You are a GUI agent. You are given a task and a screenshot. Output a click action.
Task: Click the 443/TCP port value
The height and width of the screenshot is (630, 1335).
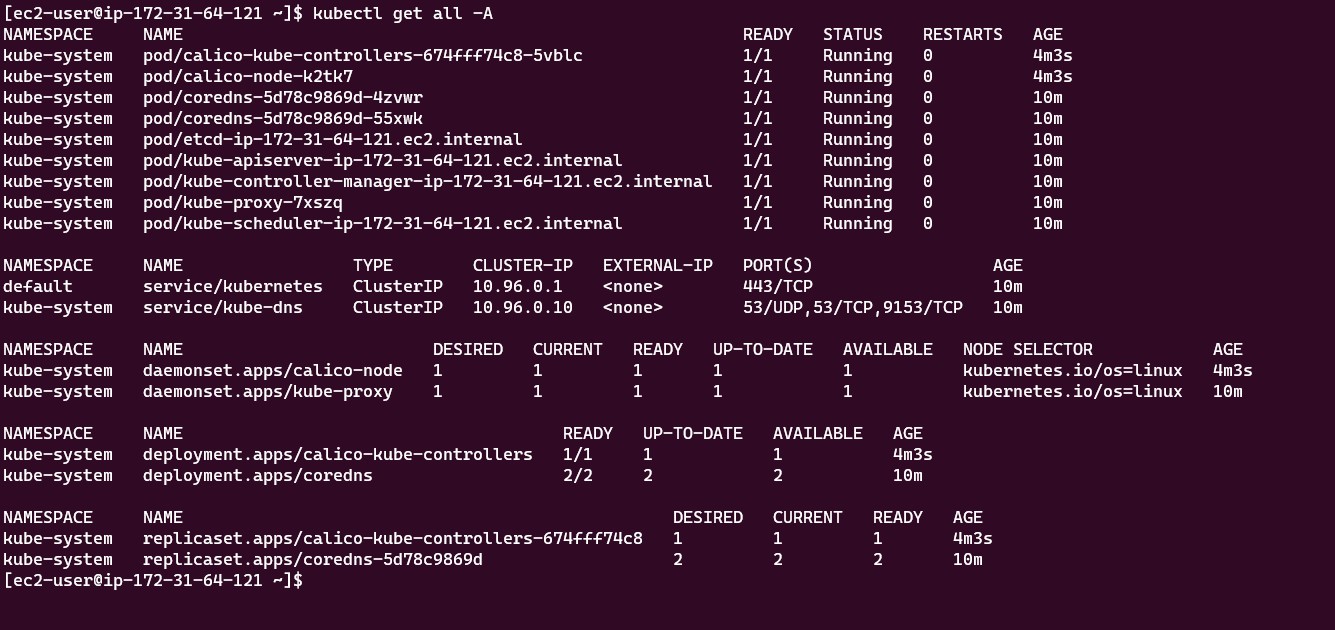click(778, 286)
